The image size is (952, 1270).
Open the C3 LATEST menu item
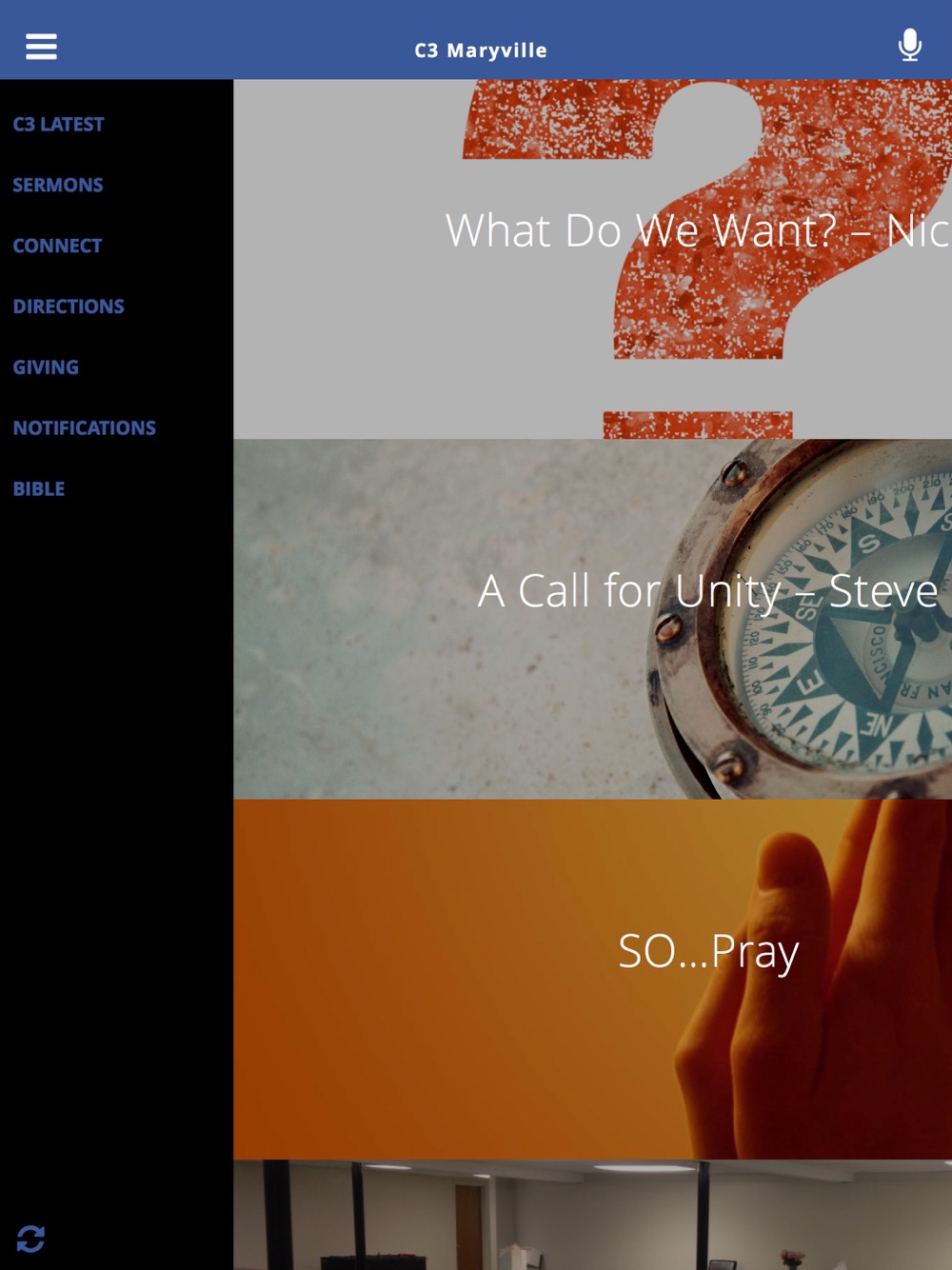point(58,124)
